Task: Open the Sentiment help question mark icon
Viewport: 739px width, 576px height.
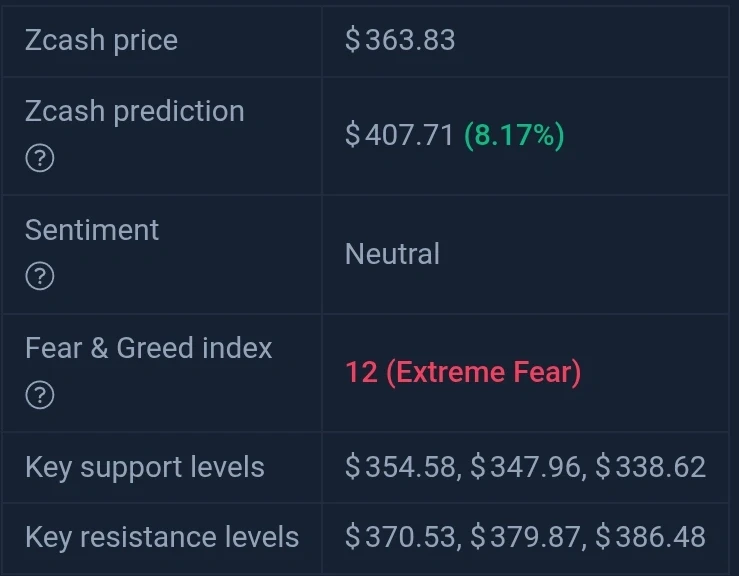Action: (x=40, y=276)
